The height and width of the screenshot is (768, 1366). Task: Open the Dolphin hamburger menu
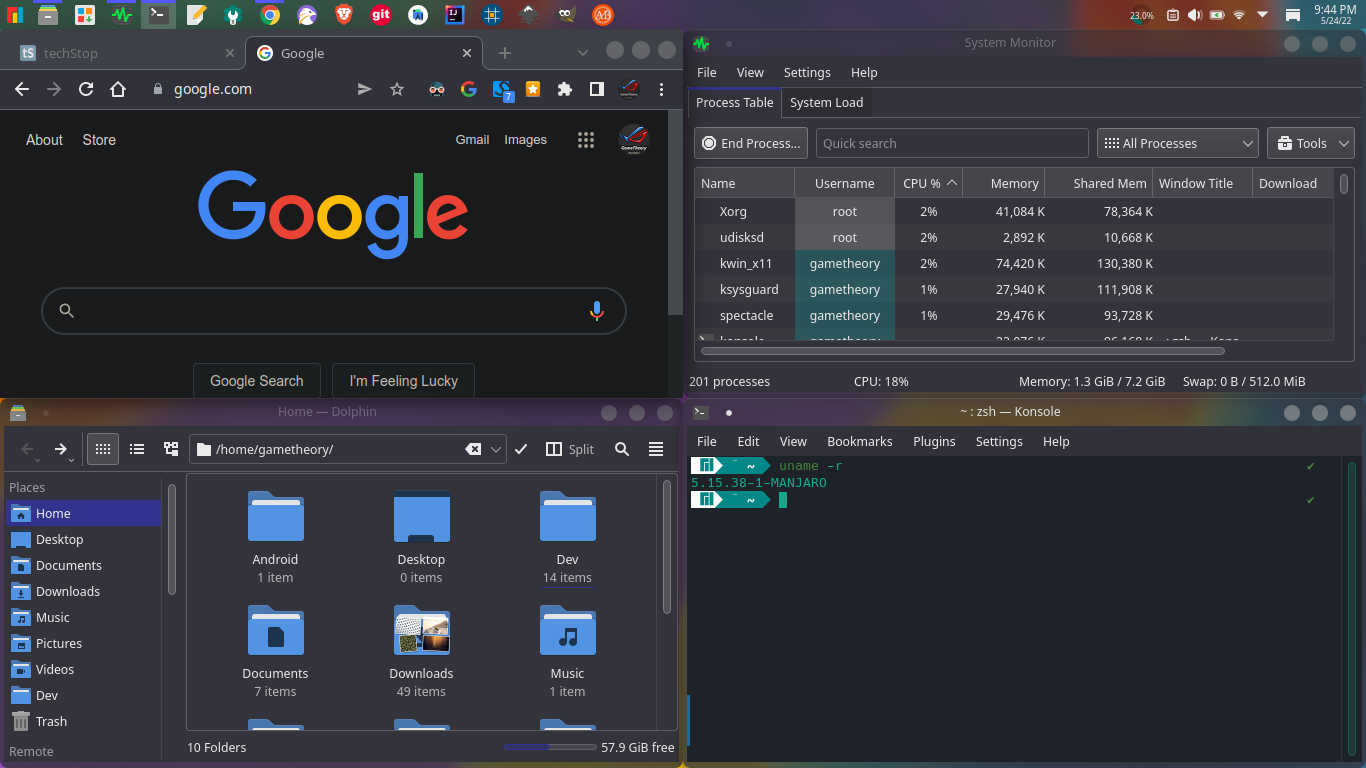656,449
